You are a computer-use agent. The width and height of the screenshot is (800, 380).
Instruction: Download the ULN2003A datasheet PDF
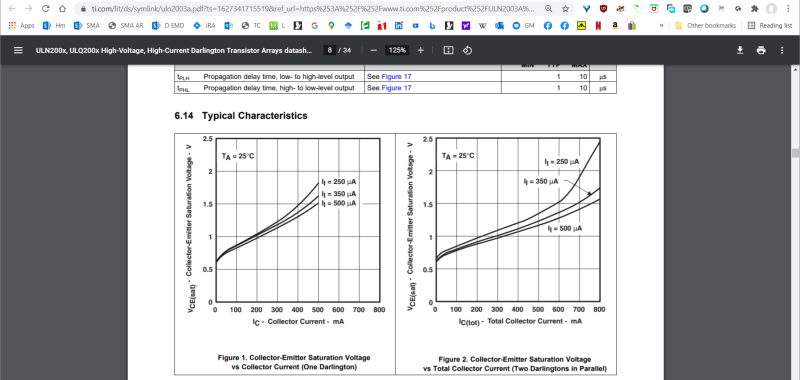point(740,50)
